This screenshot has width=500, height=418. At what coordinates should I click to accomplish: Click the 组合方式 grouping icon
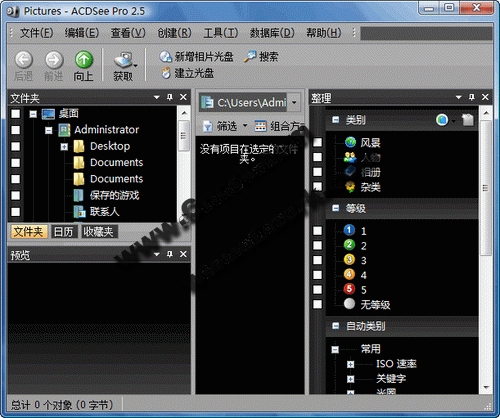coord(260,126)
